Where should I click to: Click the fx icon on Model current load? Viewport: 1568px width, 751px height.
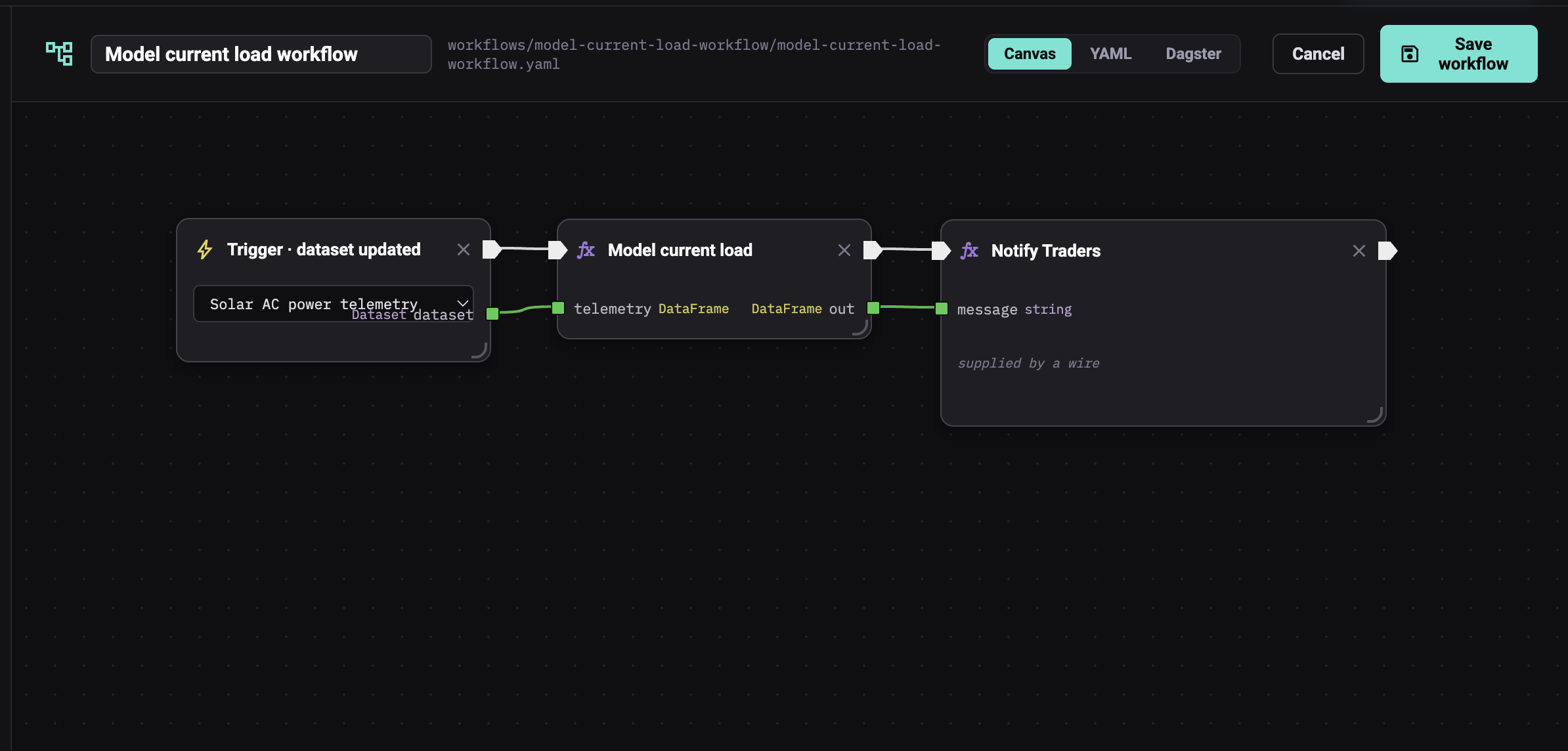[x=586, y=250]
